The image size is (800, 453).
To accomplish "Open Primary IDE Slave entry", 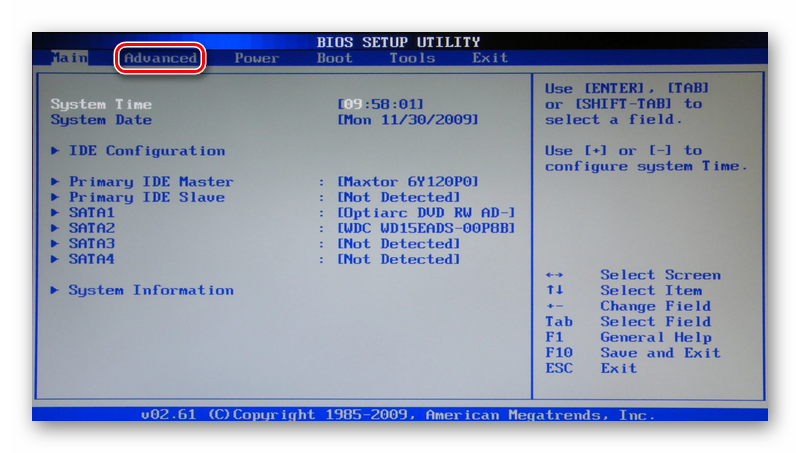I will click(147, 197).
